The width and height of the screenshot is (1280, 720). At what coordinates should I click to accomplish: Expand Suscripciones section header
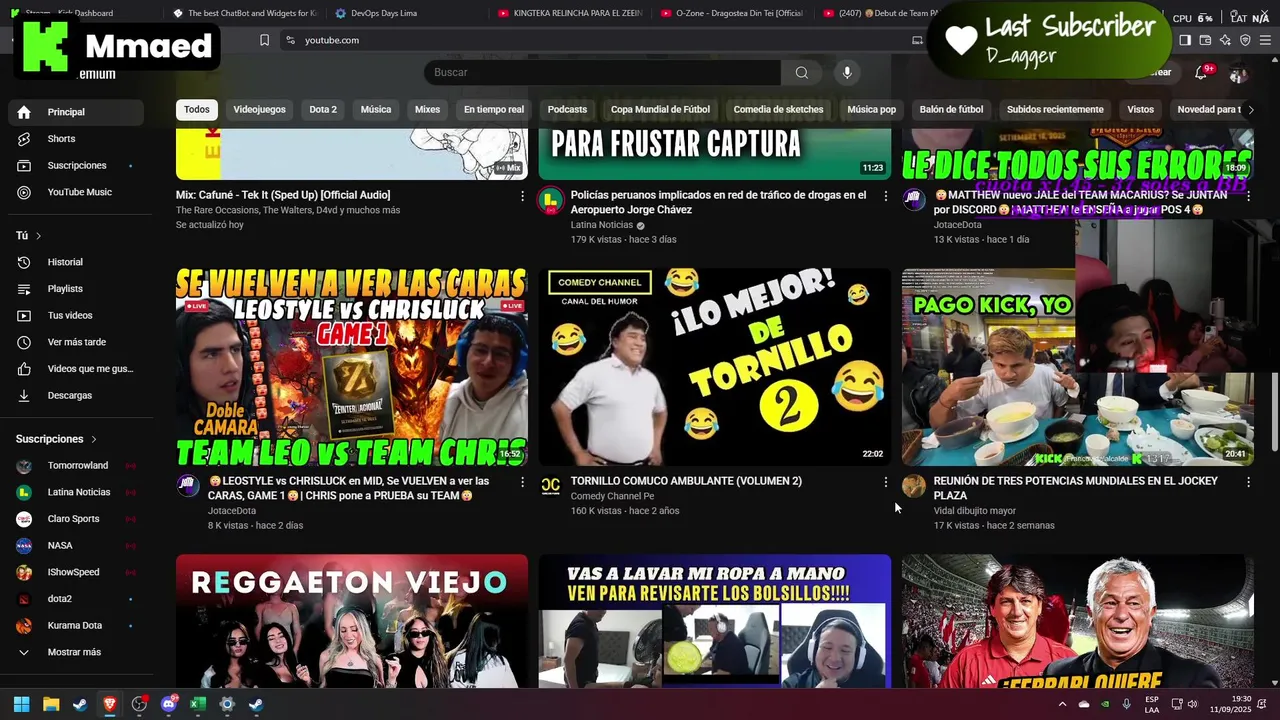click(x=56, y=439)
